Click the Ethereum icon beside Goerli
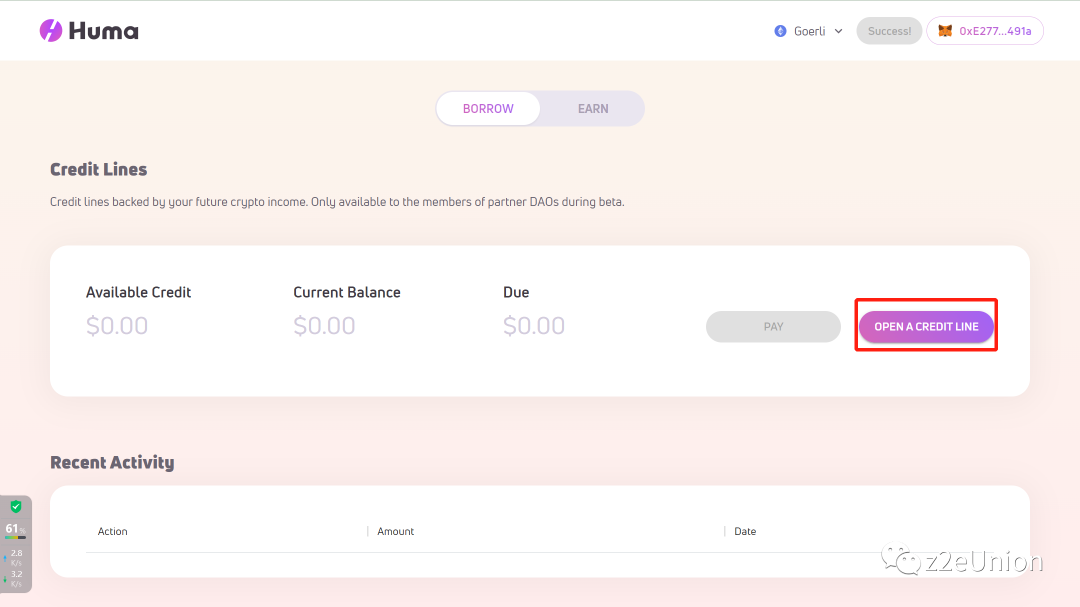 [780, 31]
